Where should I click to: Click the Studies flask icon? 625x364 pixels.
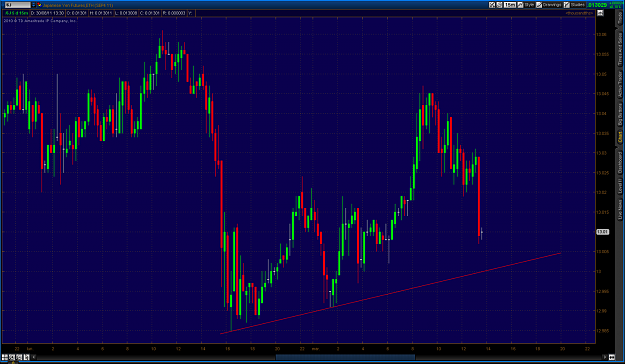point(567,5)
